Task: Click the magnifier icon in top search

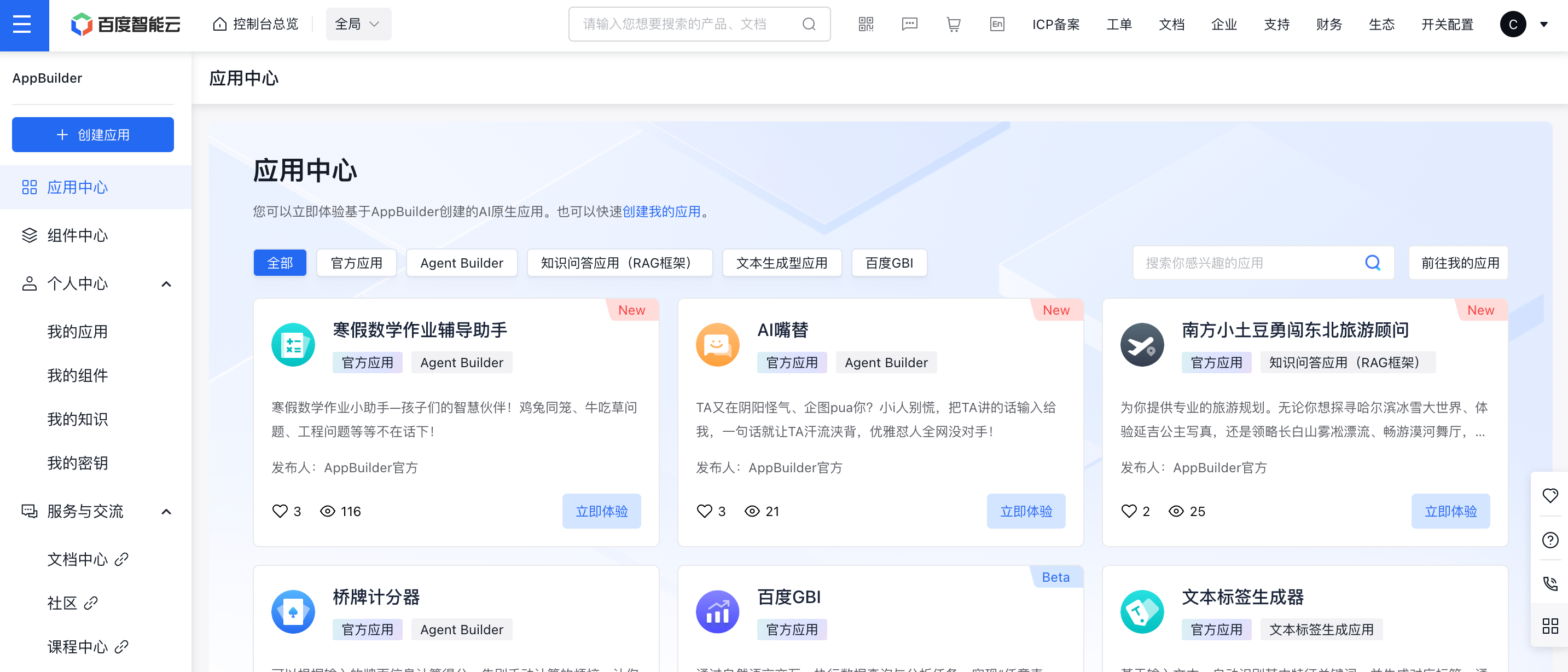Action: point(809,24)
